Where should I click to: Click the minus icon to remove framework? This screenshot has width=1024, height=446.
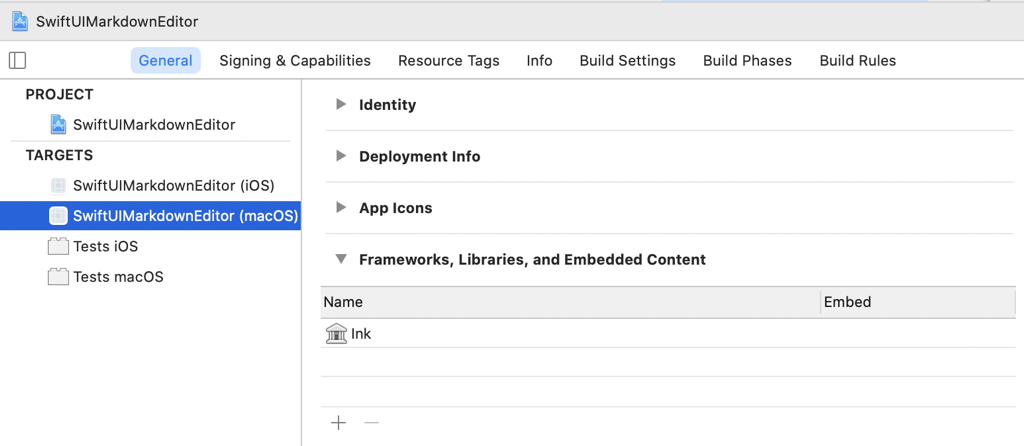[x=371, y=423]
